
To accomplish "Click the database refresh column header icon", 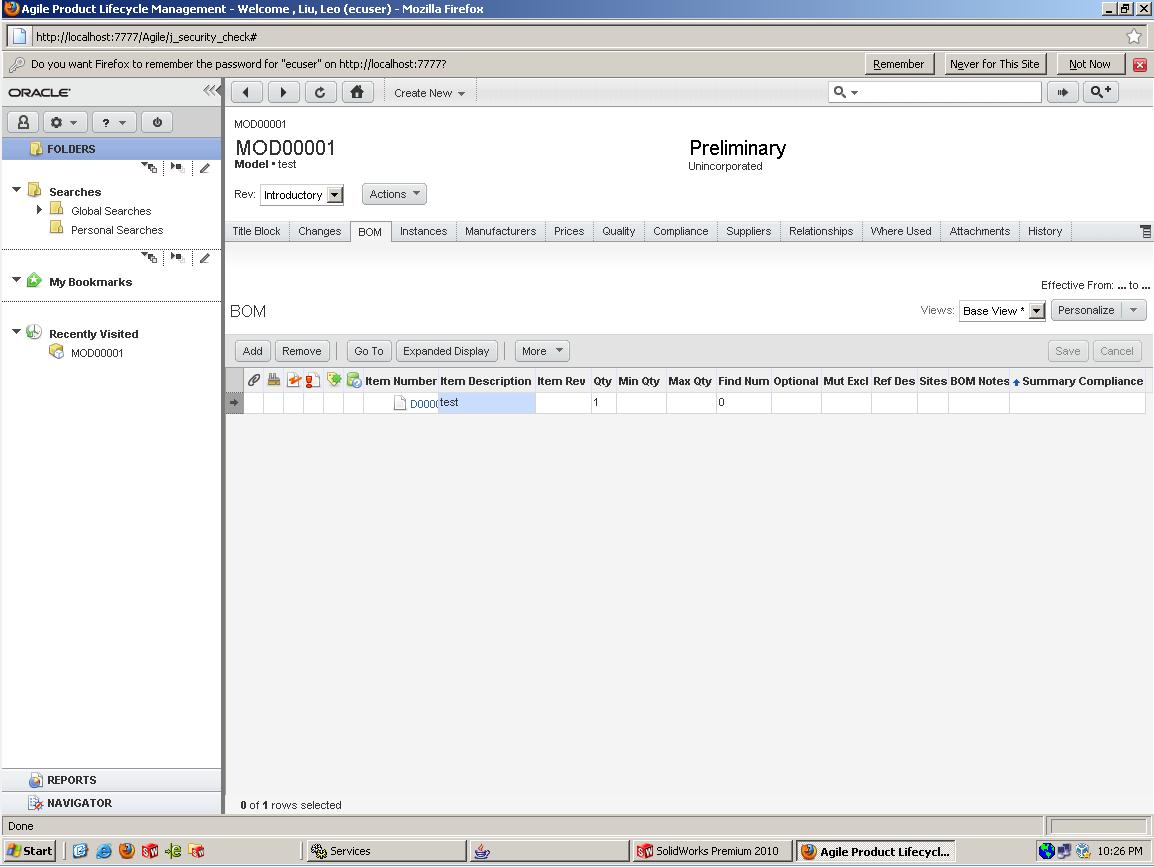I will [x=354, y=381].
